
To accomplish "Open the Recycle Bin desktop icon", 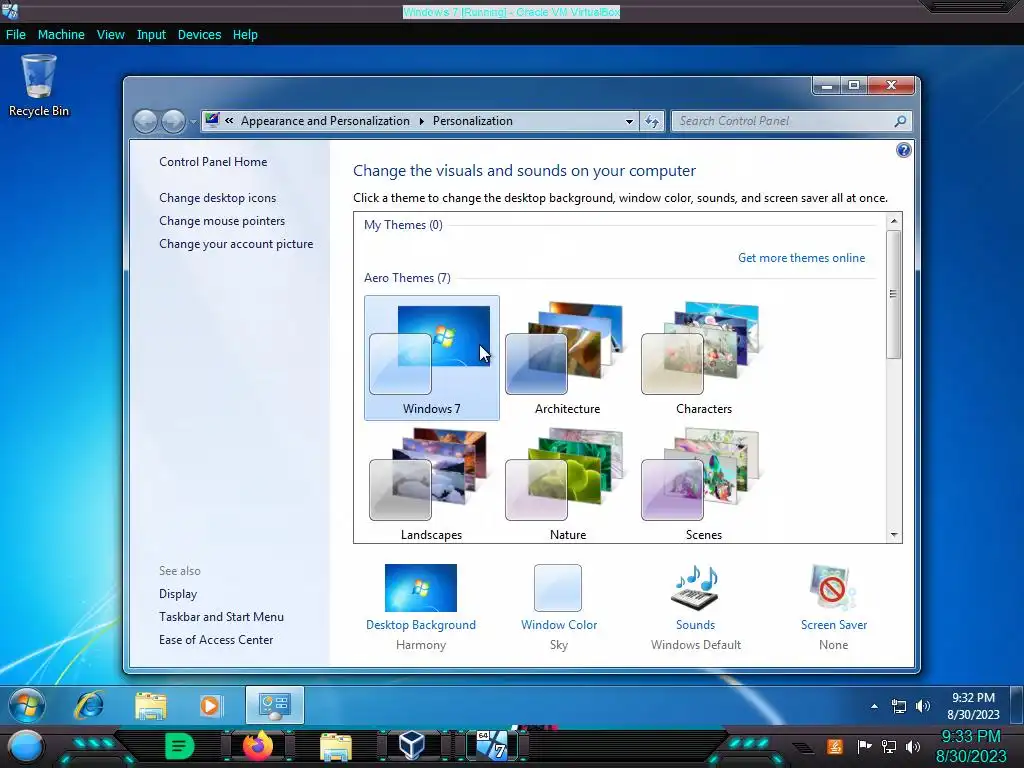I will [x=39, y=86].
